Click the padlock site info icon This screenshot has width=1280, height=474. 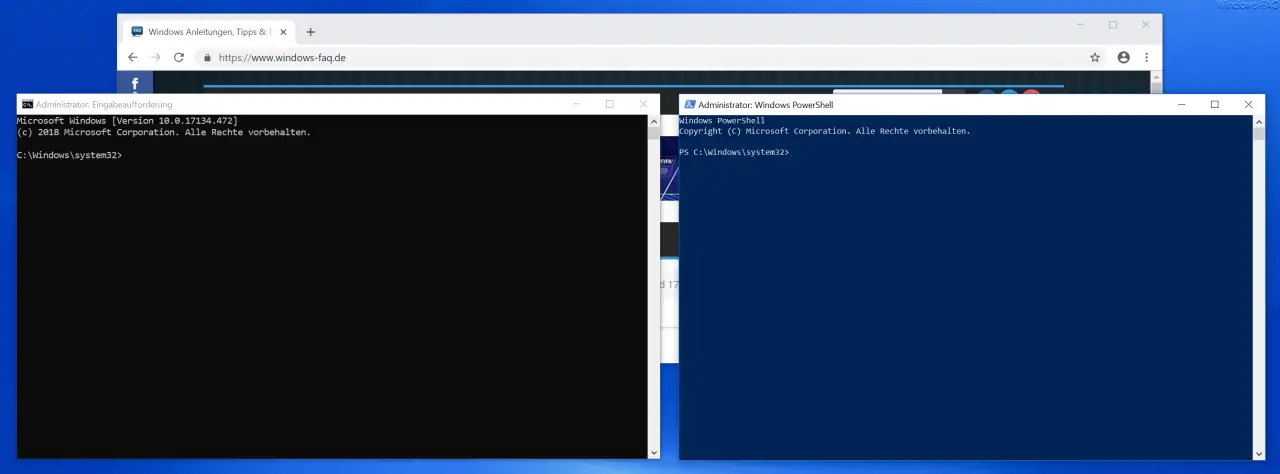point(208,58)
